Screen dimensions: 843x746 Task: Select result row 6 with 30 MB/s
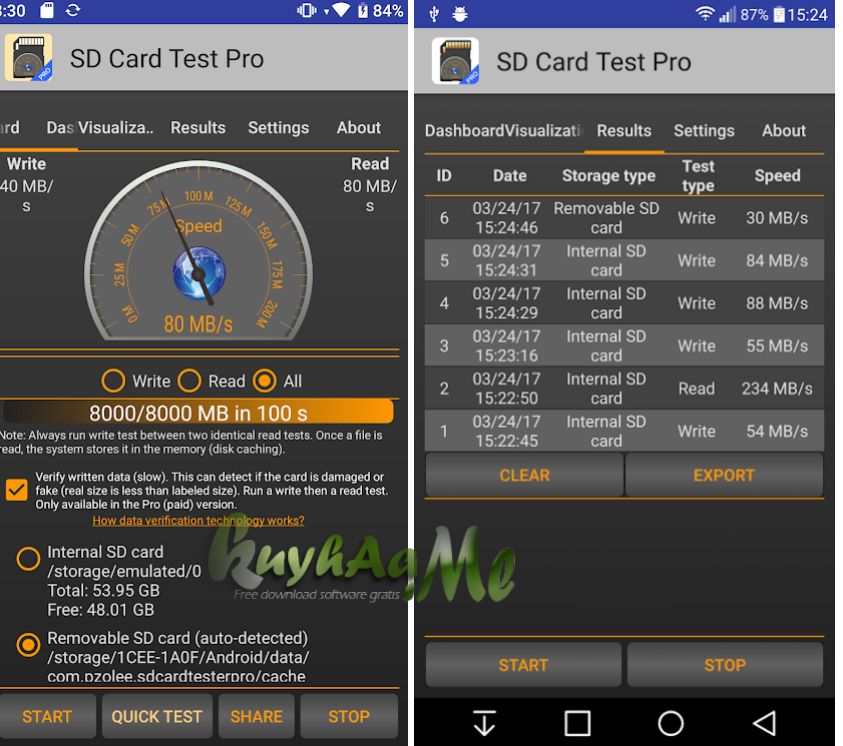624,218
